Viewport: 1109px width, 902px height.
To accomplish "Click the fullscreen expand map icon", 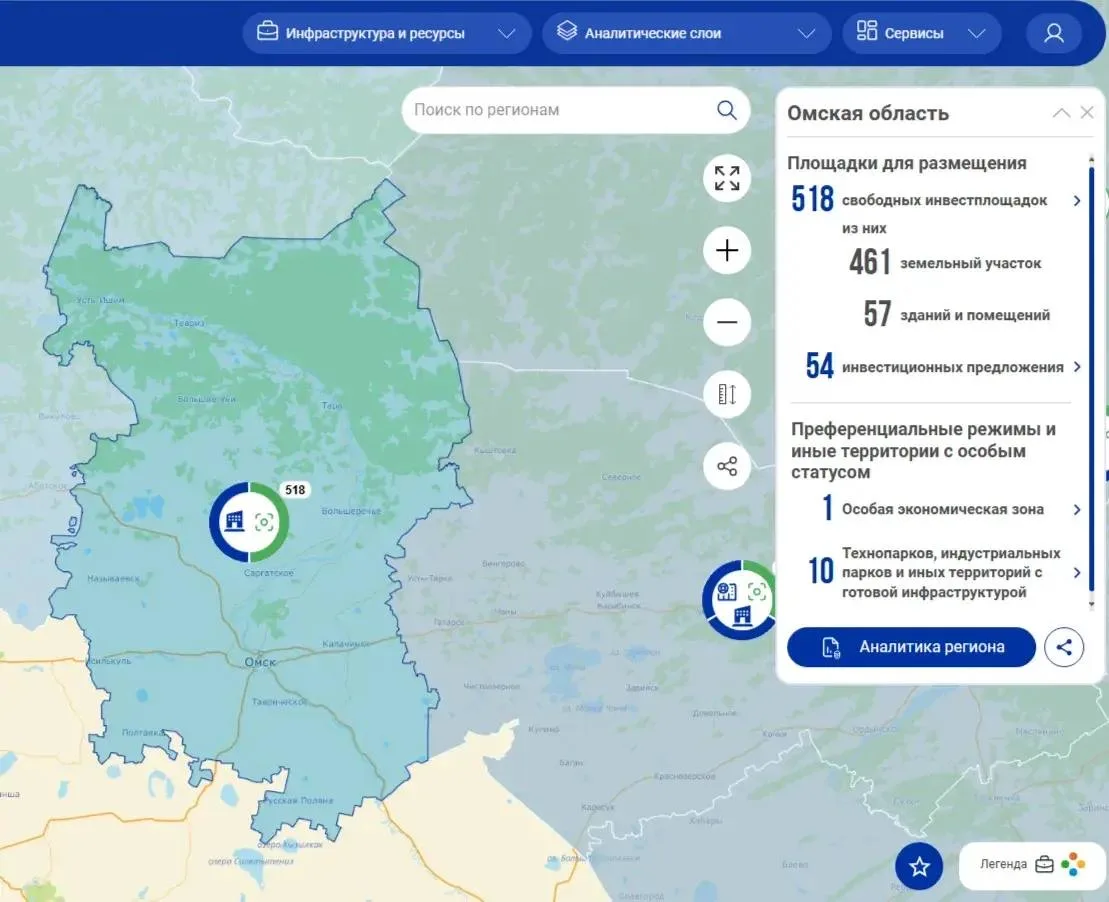I will pos(727,179).
